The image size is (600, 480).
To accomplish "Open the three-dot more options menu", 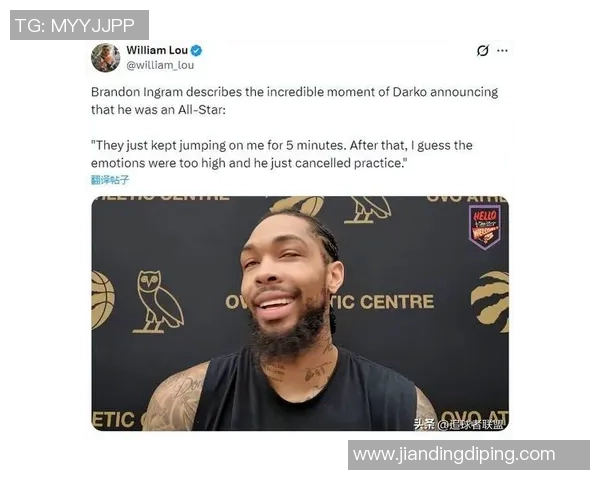I will click(502, 51).
